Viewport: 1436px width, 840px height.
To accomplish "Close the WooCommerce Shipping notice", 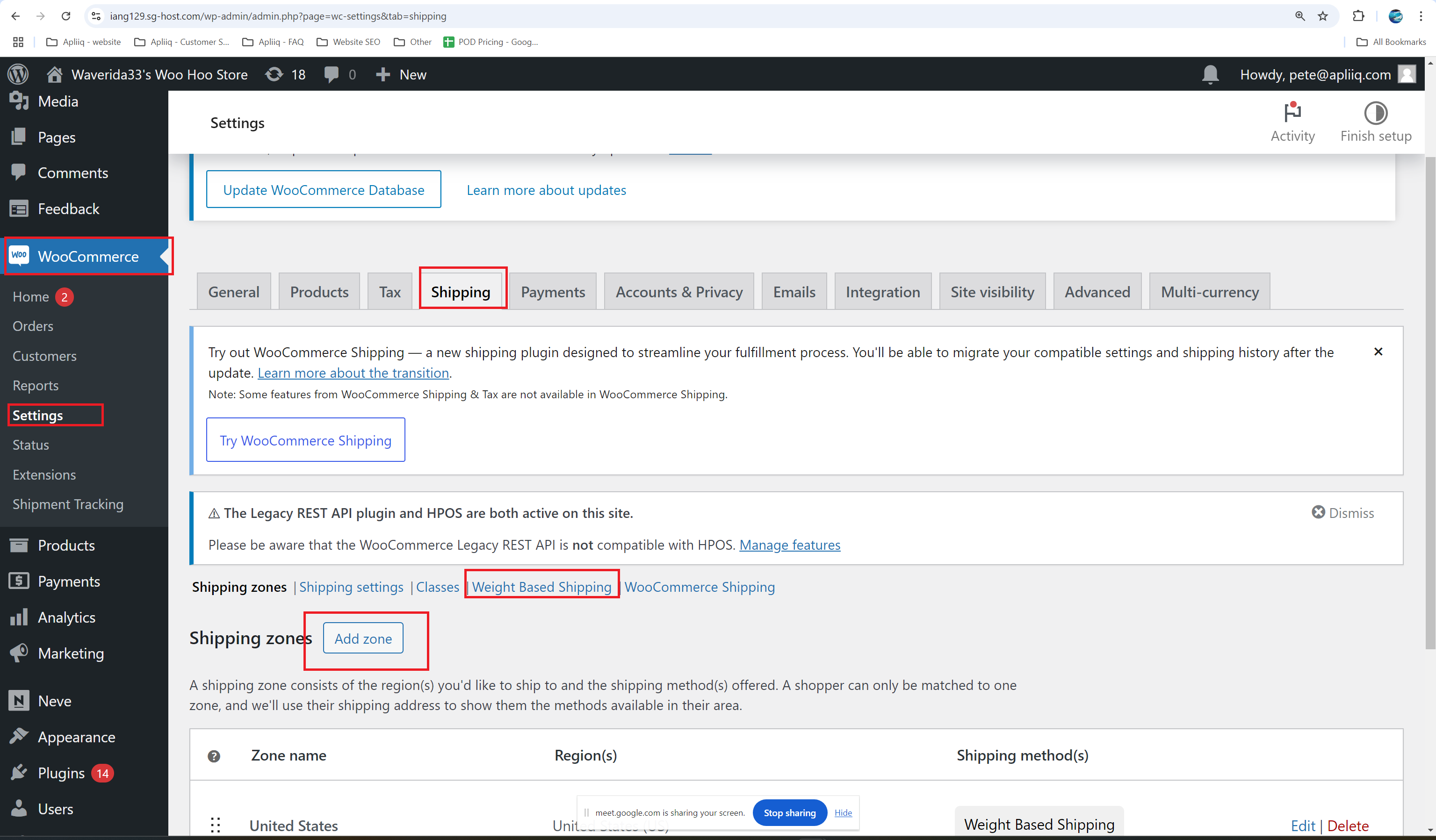I will pyautogui.click(x=1378, y=352).
